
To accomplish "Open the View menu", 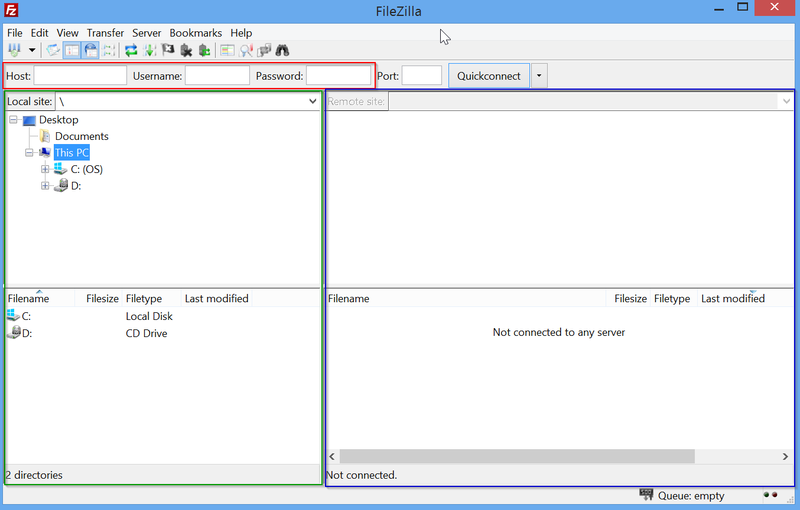I will (67, 33).
